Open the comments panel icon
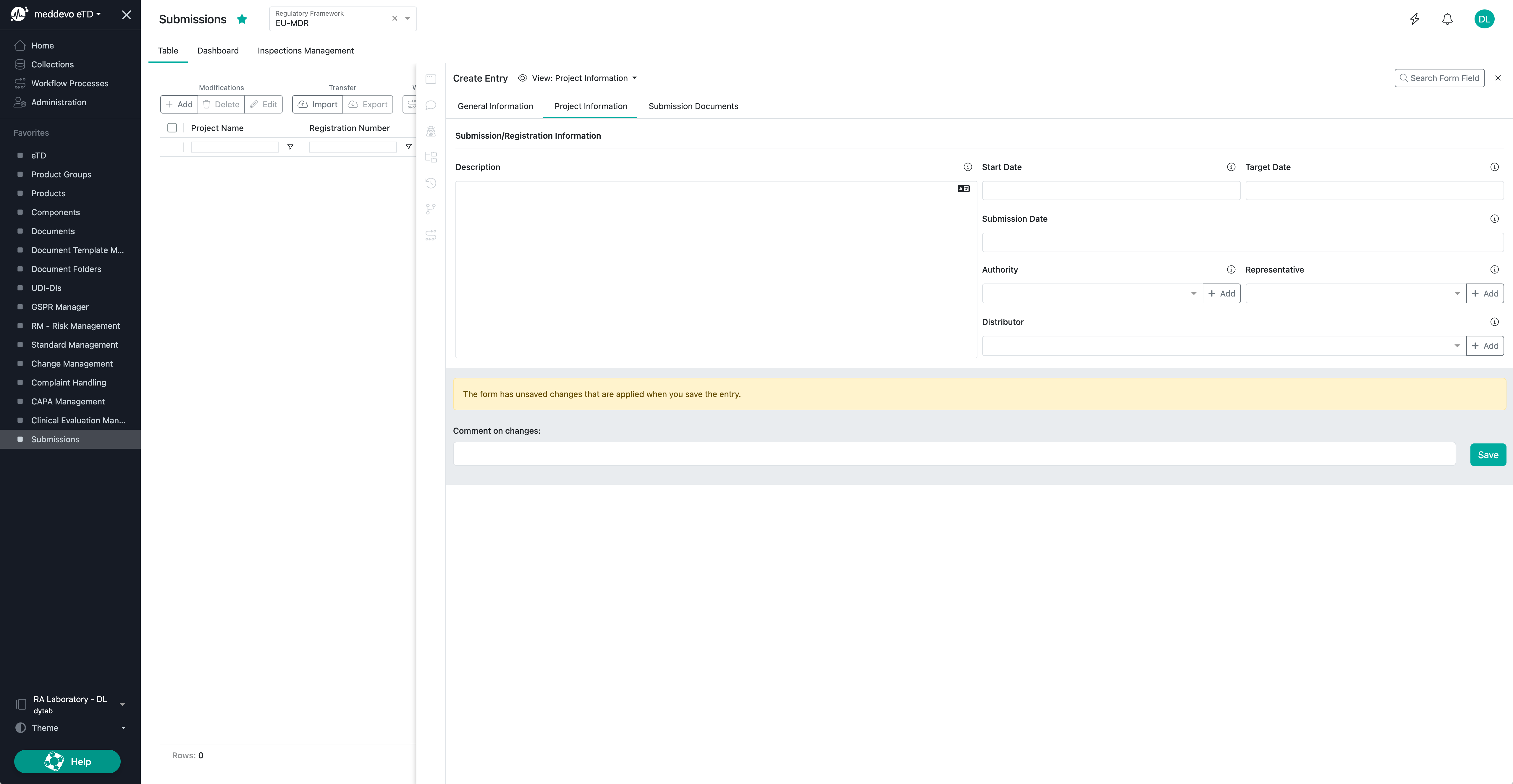This screenshot has width=1513, height=784. tap(431, 105)
